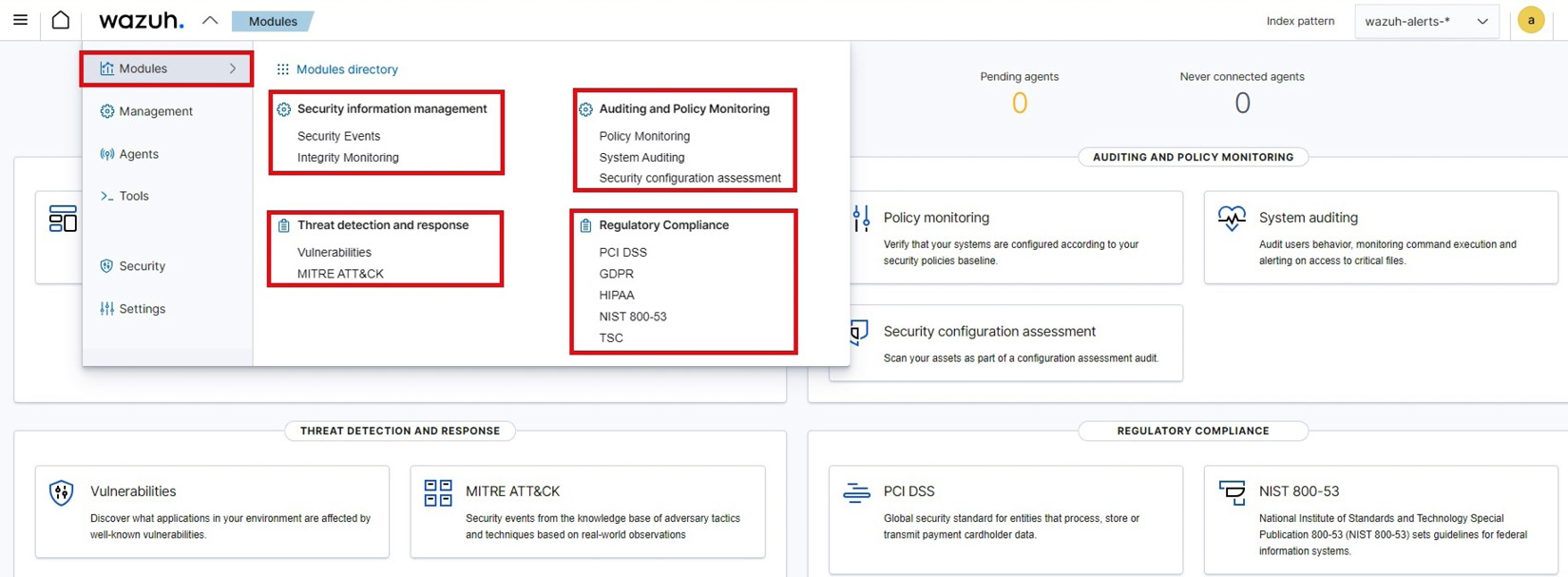The width and height of the screenshot is (1568, 577).
Task: Click the Management gear icon
Action: [106, 111]
